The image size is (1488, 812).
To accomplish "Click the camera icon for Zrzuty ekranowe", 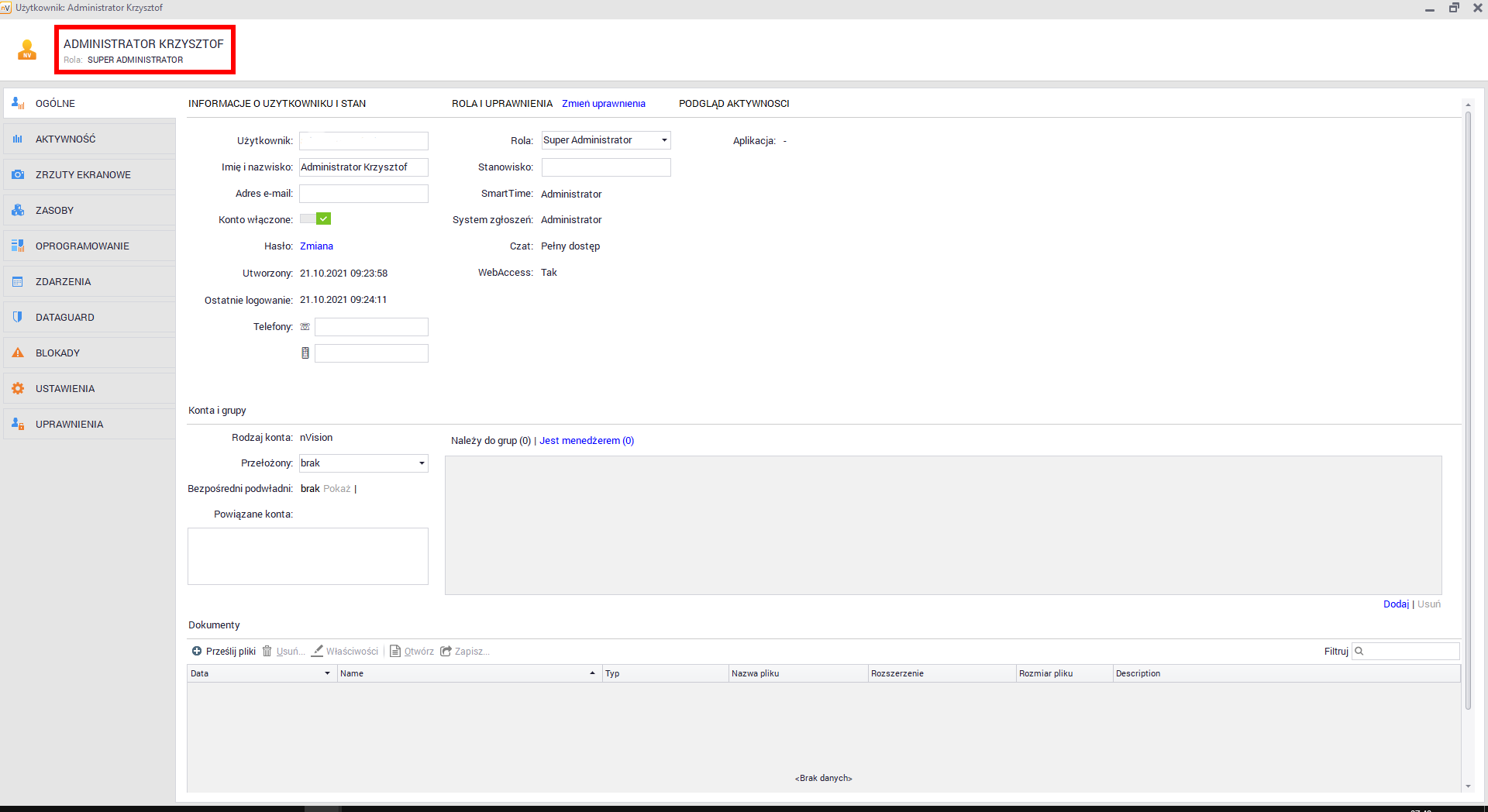I will click(18, 175).
